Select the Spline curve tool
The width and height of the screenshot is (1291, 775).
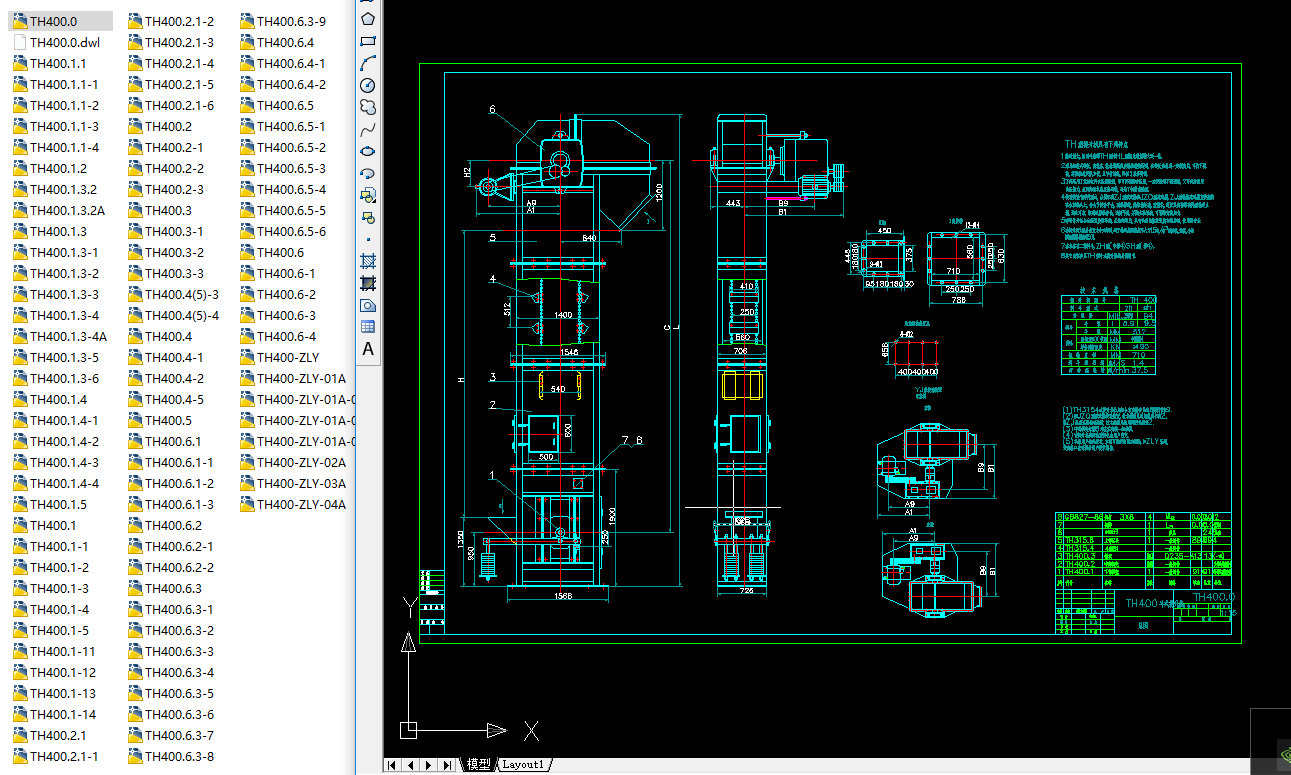click(x=368, y=129)
